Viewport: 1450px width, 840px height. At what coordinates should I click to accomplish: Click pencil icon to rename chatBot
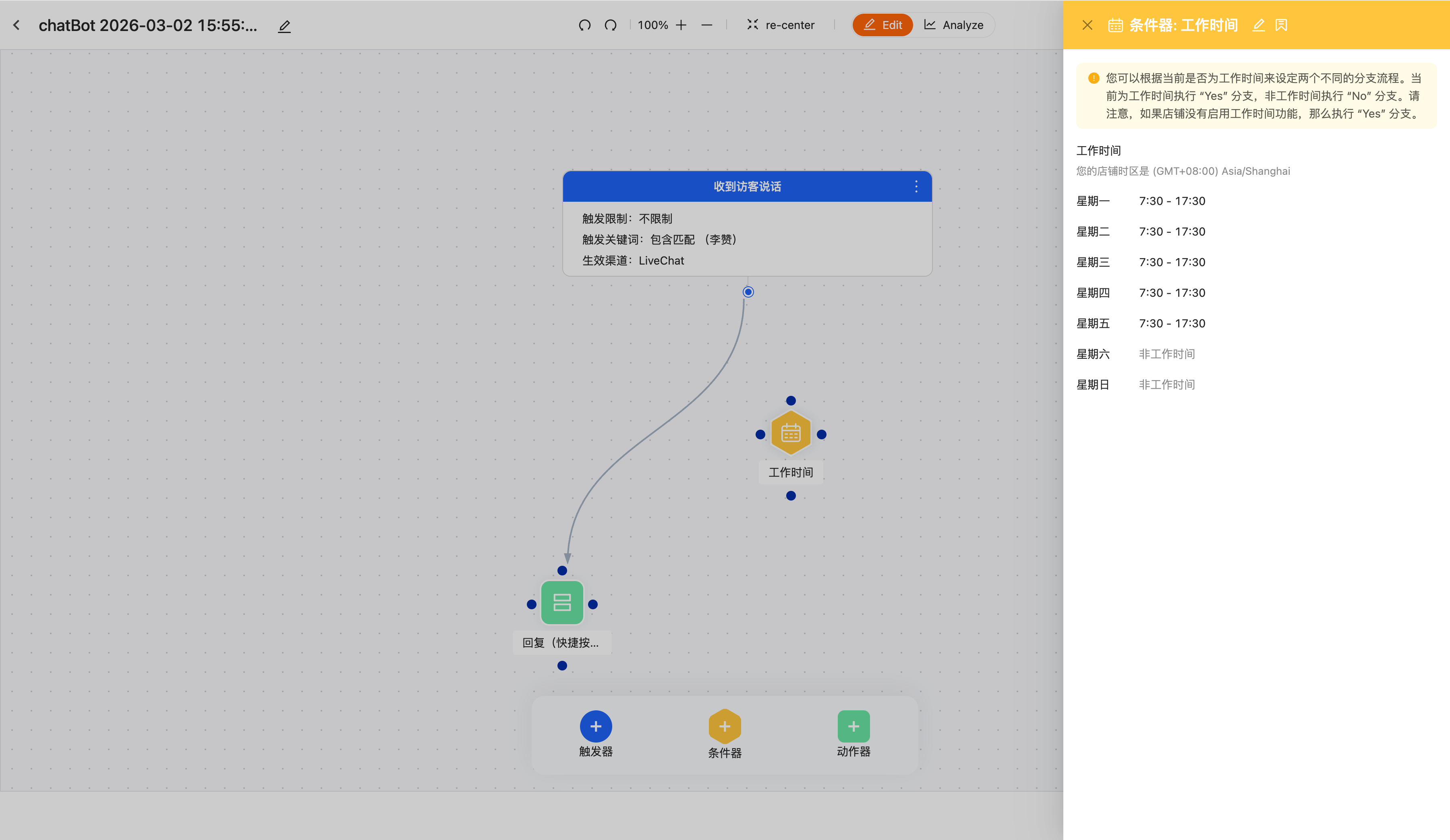click(284, 27)
